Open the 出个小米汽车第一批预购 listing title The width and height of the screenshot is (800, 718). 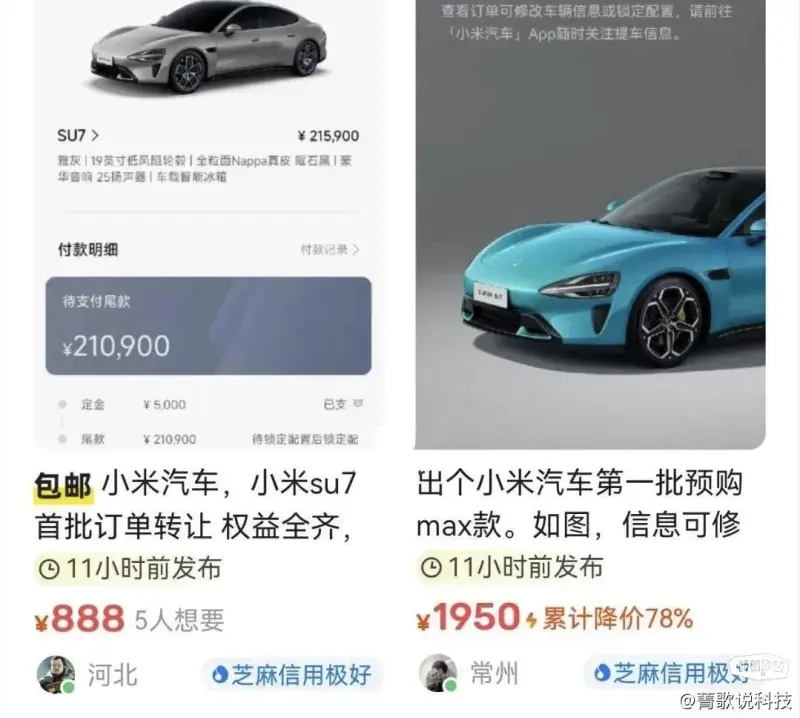[579, 504]
